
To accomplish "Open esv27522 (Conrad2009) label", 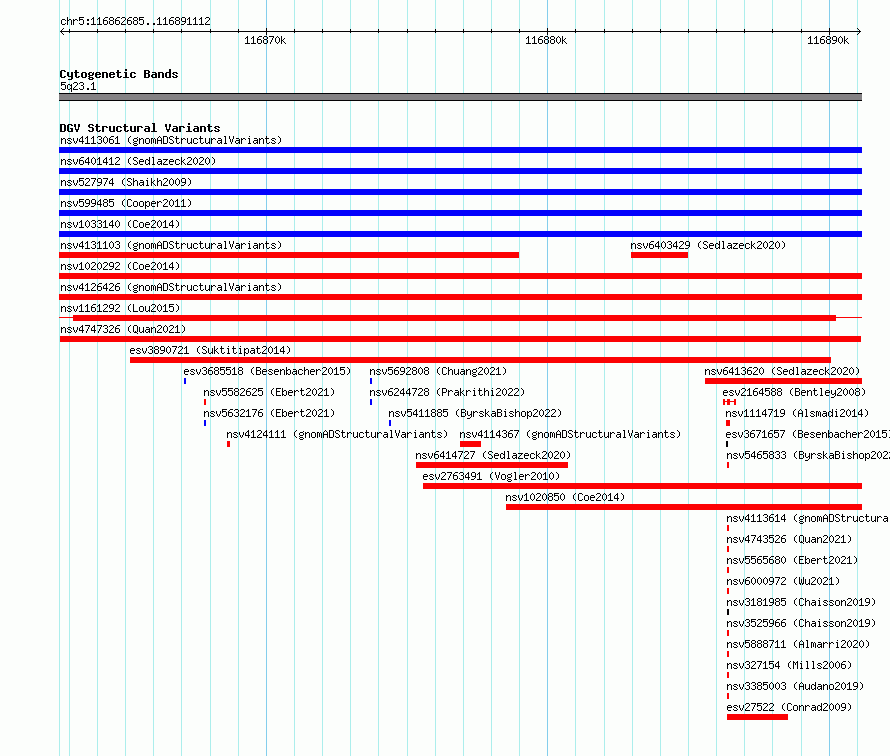I will tap(789, 707).
